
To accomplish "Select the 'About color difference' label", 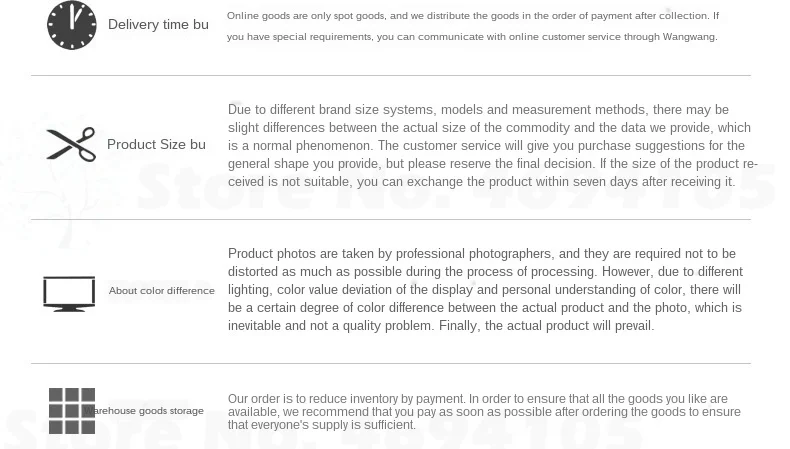I will (162, 291).
